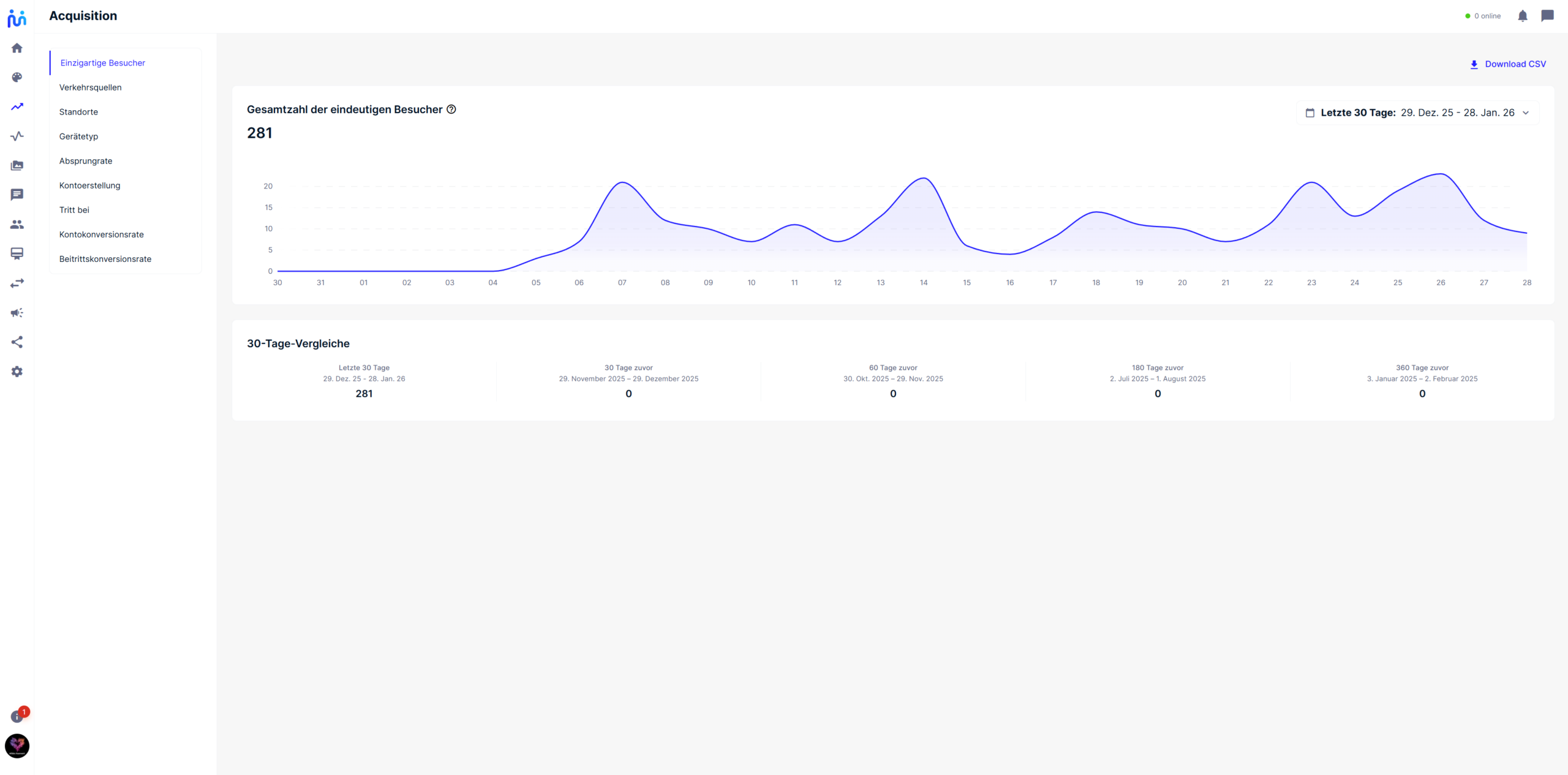Screen dimensions: 1568x775
Task: Open the settings gear in sidebar
Action: point(17,372)
